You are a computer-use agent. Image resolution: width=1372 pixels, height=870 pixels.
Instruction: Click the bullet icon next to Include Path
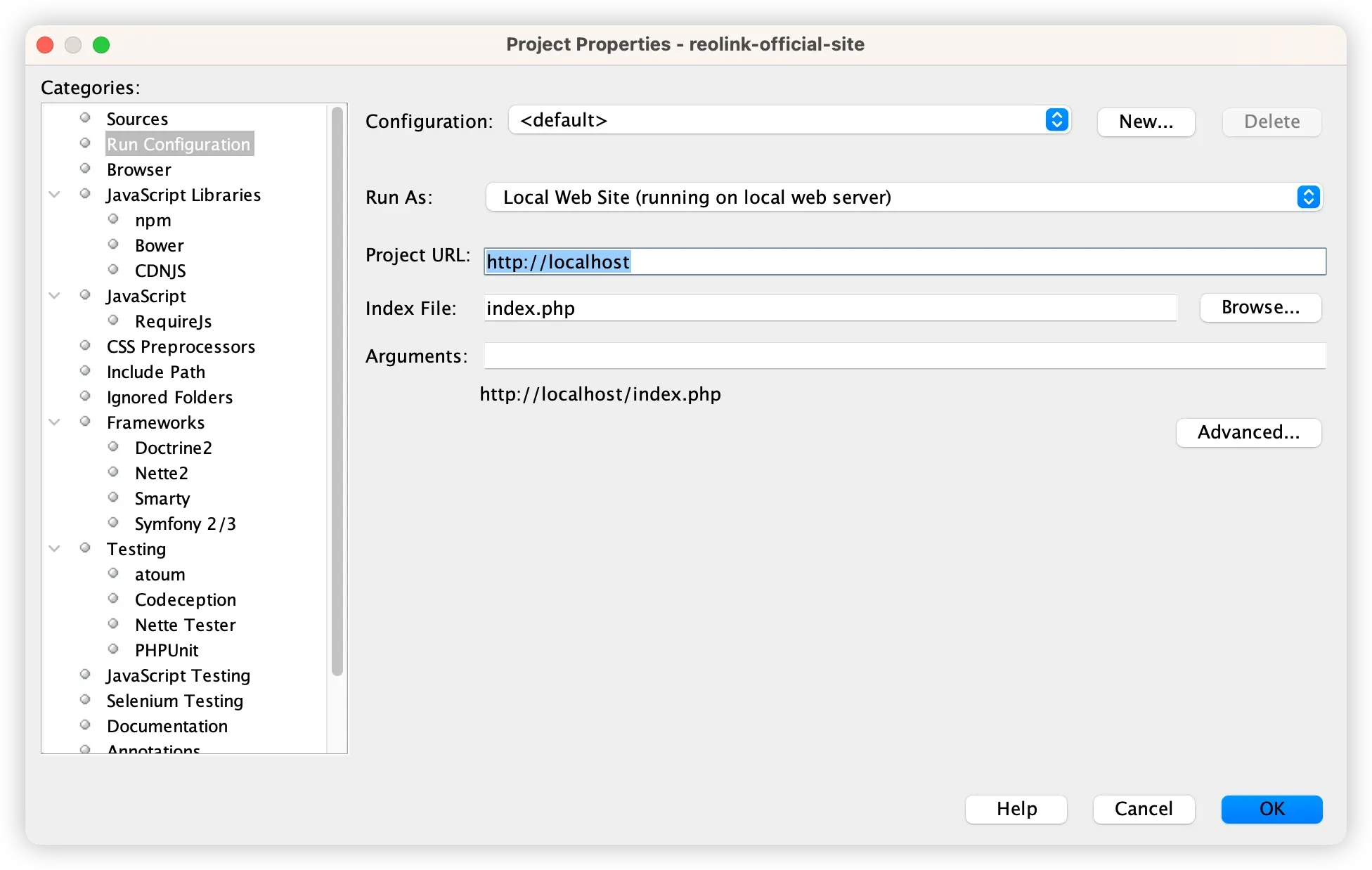[85, 371]
